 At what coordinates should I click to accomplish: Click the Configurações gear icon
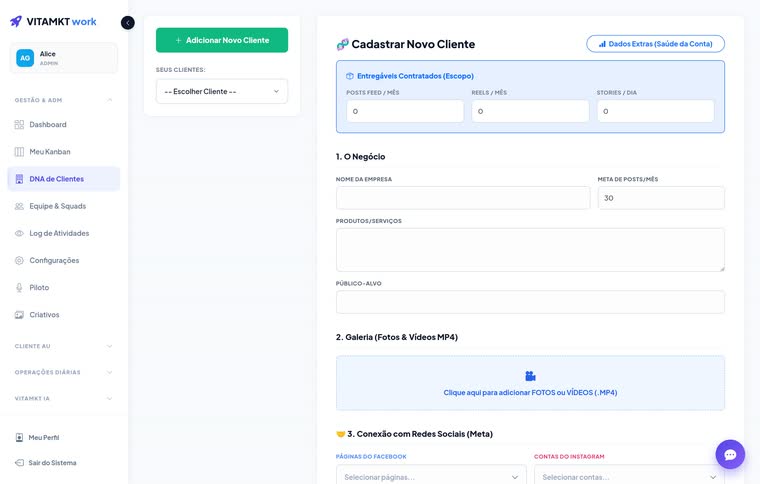(x=19, y=260)
